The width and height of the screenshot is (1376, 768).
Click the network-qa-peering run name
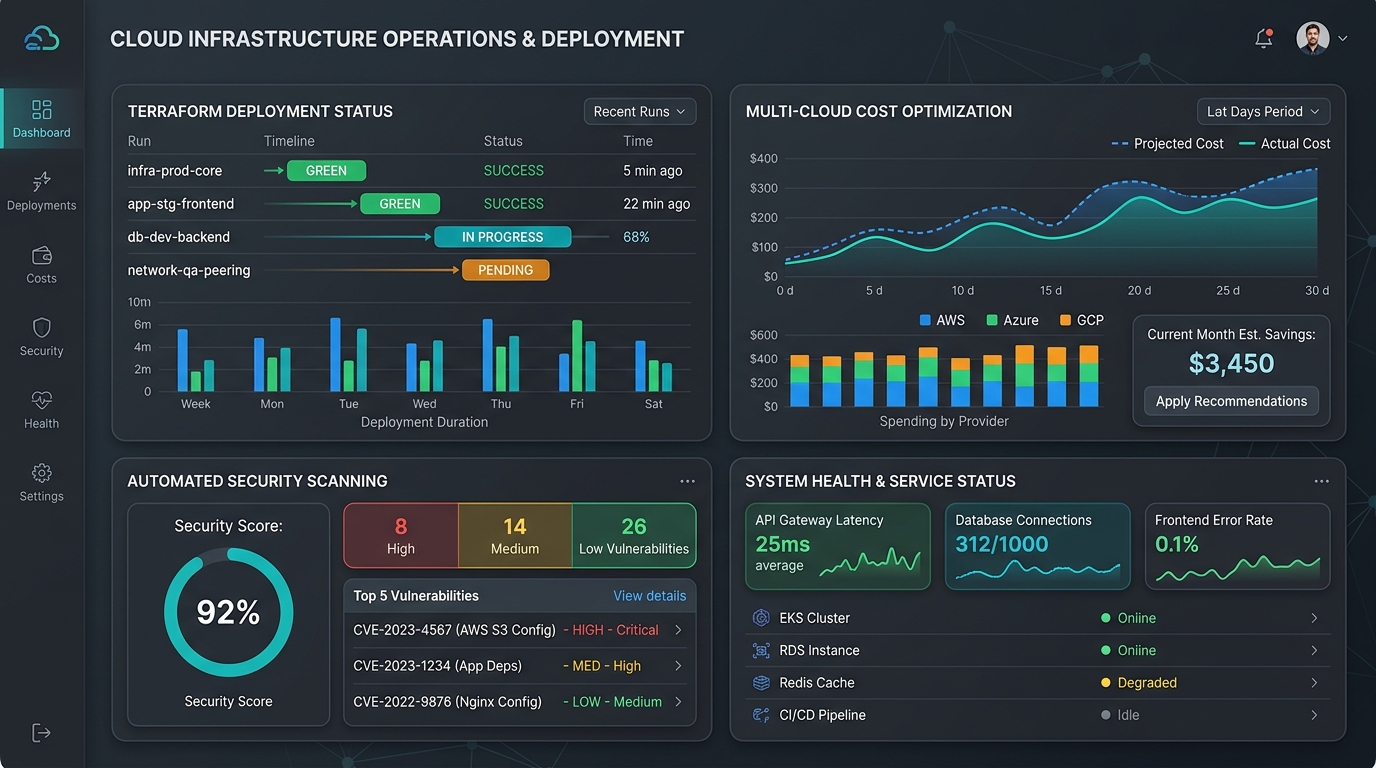(189, 270)
